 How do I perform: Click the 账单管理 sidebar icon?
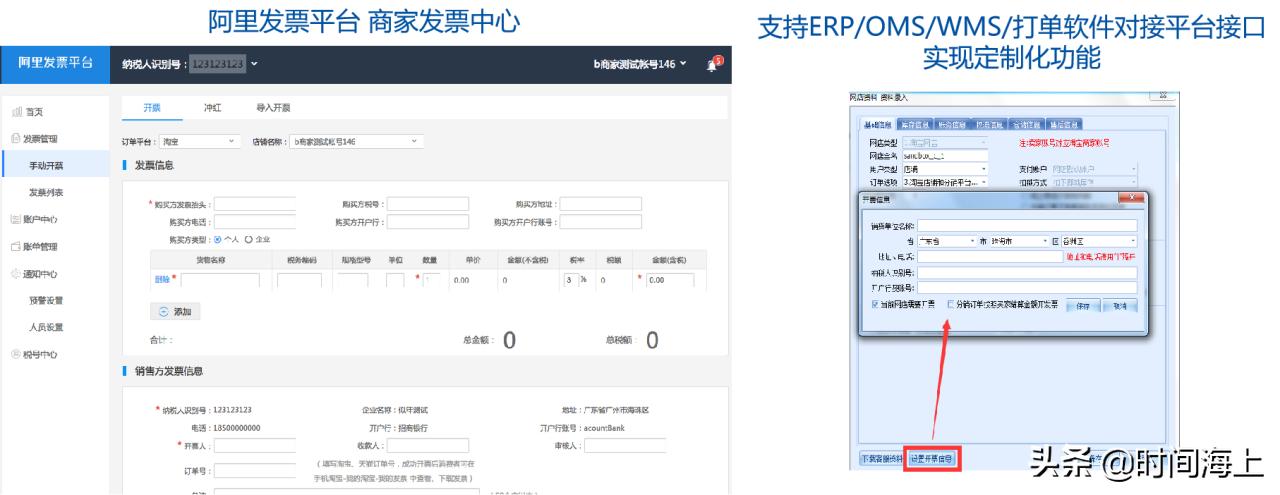15,246
